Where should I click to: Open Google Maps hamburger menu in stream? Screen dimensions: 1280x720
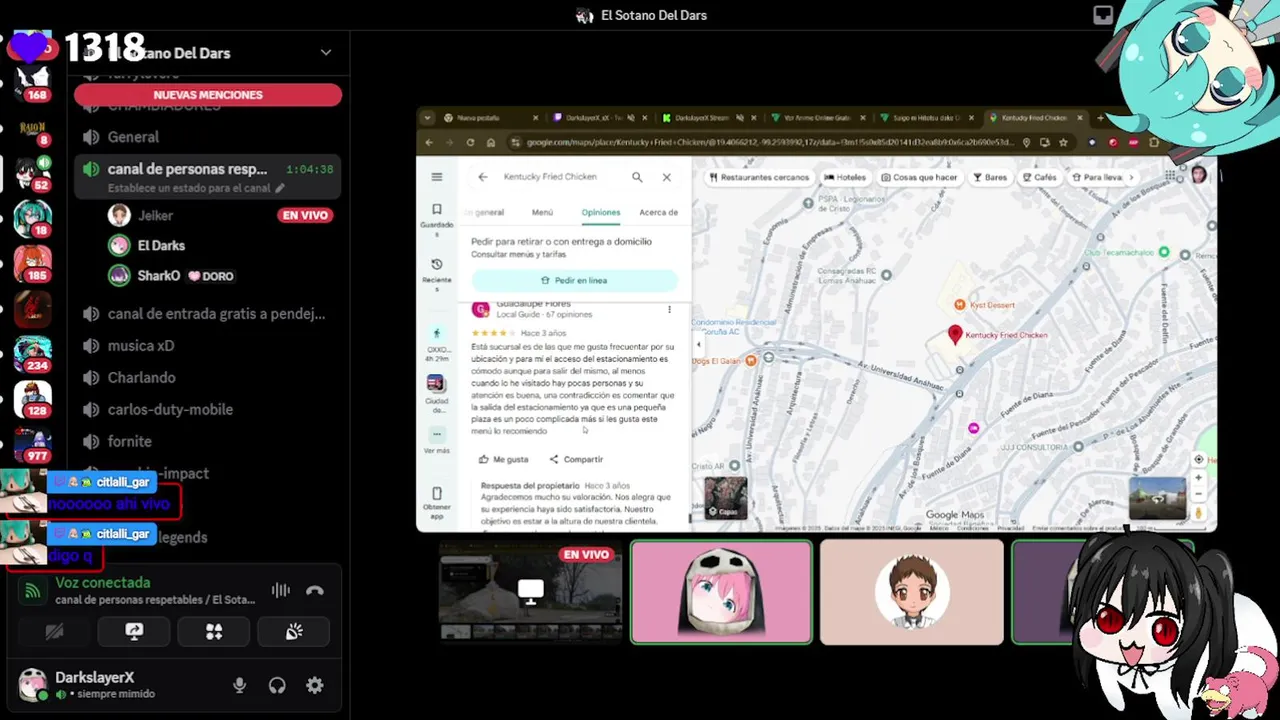click(x=437, y=177)
